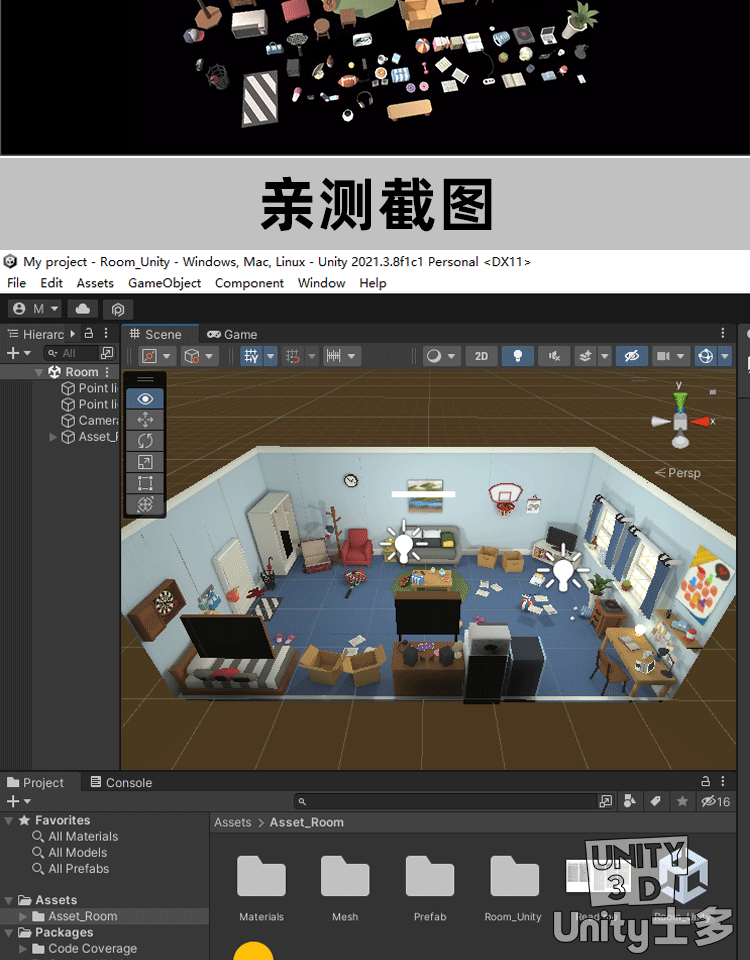Click Assets in the breadcrumb path
Screen dimensions: 750x960
pyautogui.click(x=232, y=822)
